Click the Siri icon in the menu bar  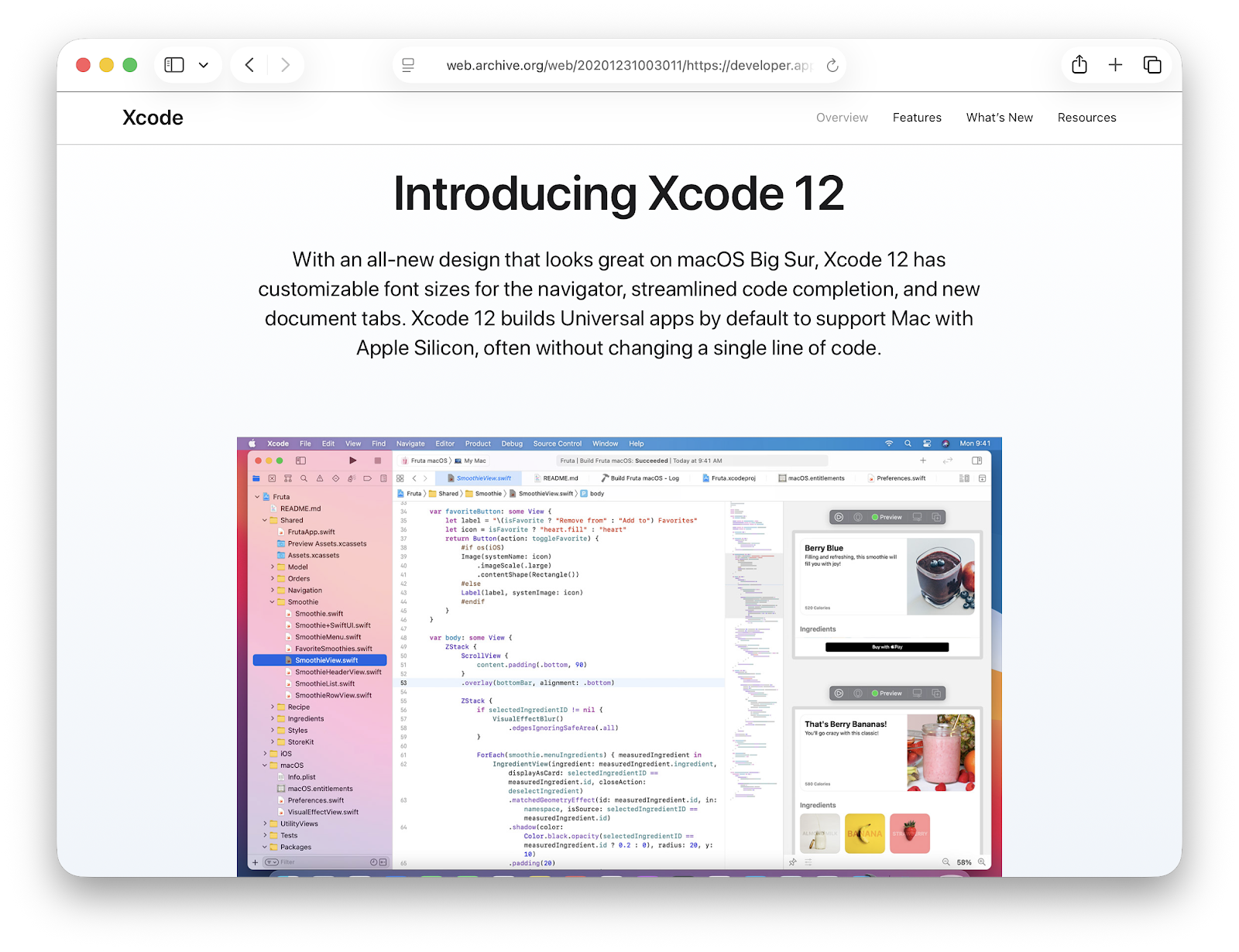[x=946, y=443]
